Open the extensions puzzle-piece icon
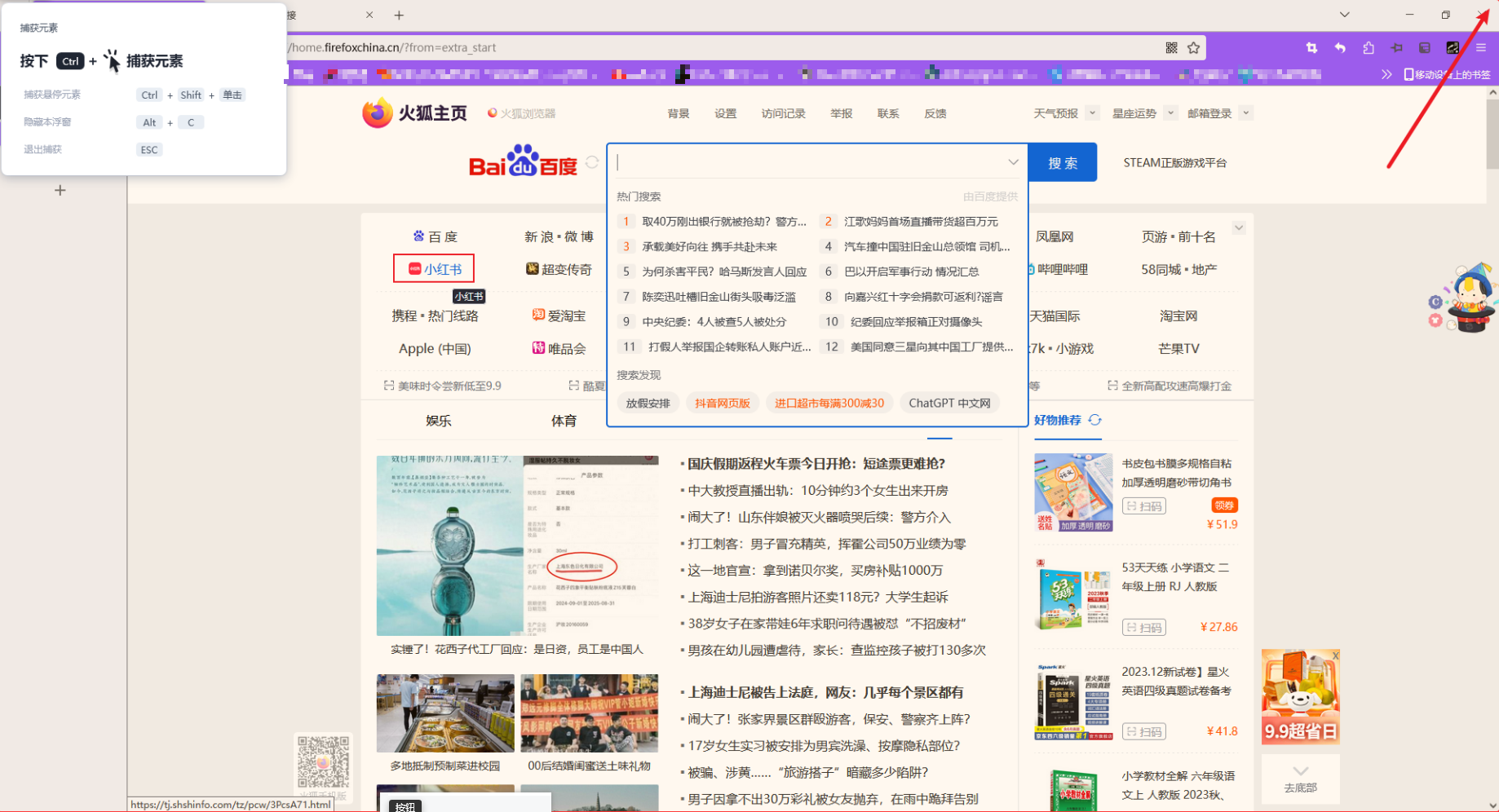Viewport: 1499px width, 812px height. point(1369,48)
